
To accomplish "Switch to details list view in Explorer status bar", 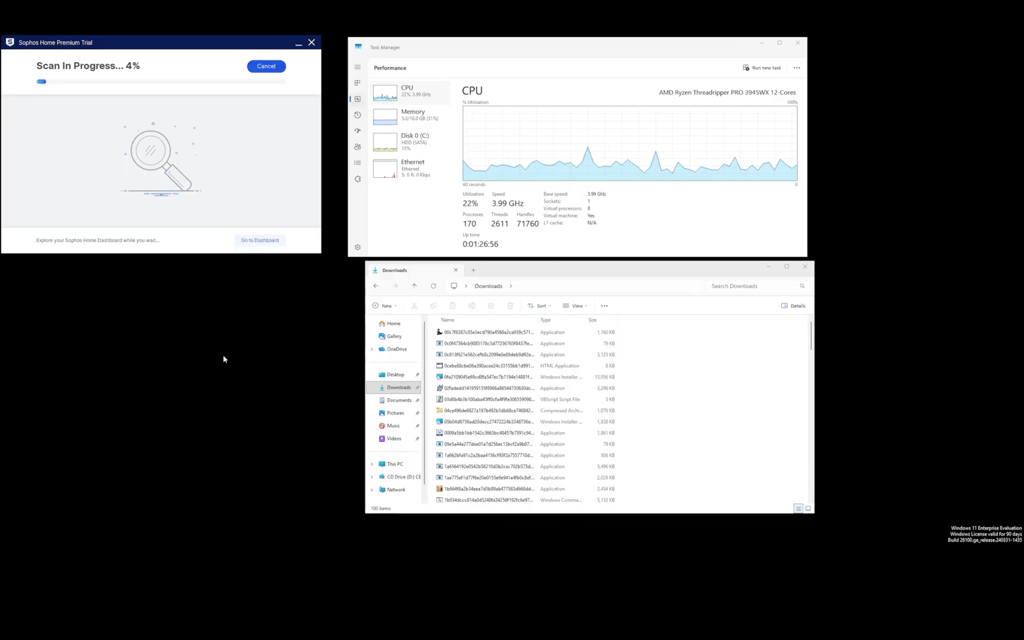I will point(798,508).
